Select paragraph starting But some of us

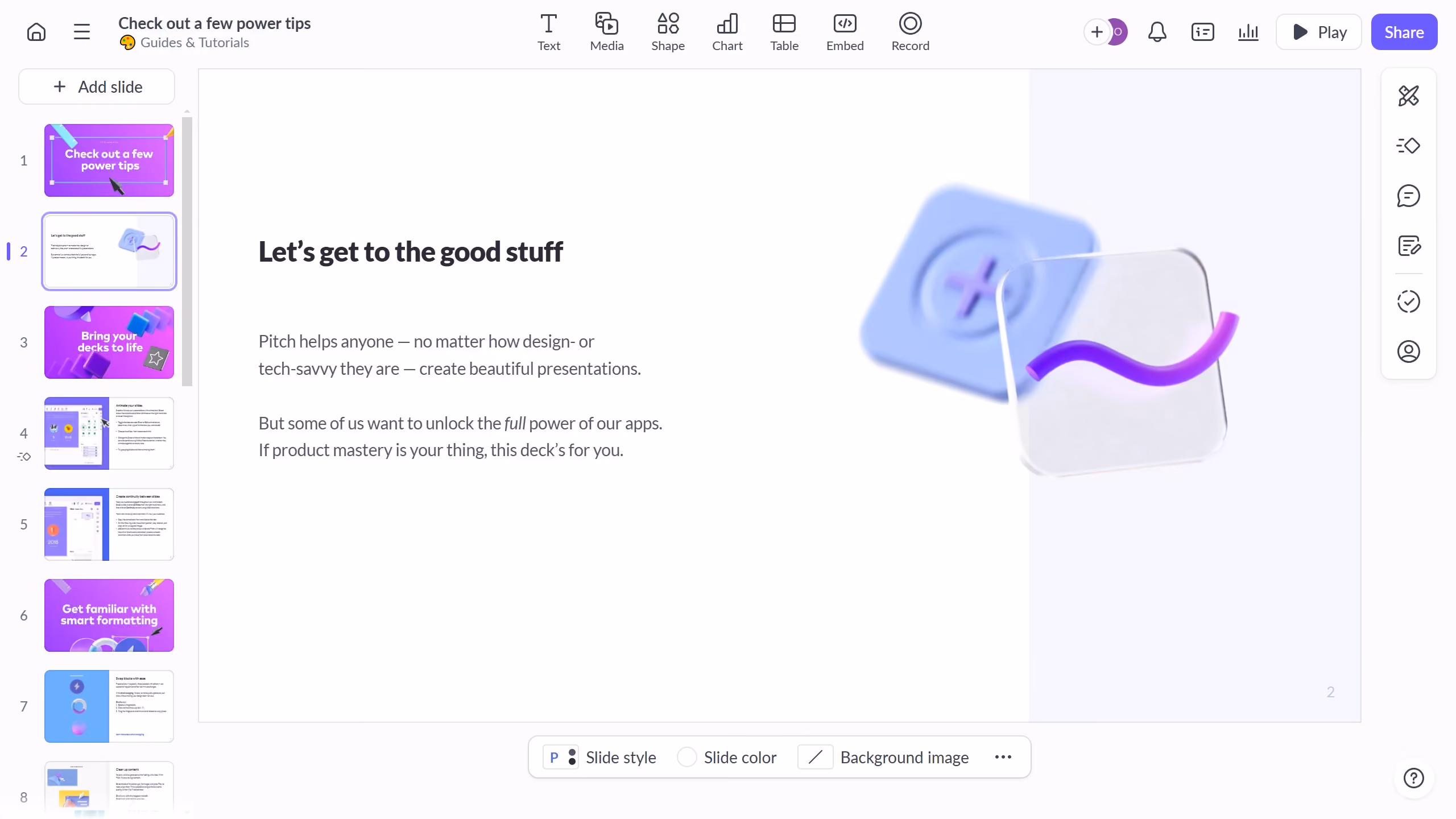click(x=460, y=437)
